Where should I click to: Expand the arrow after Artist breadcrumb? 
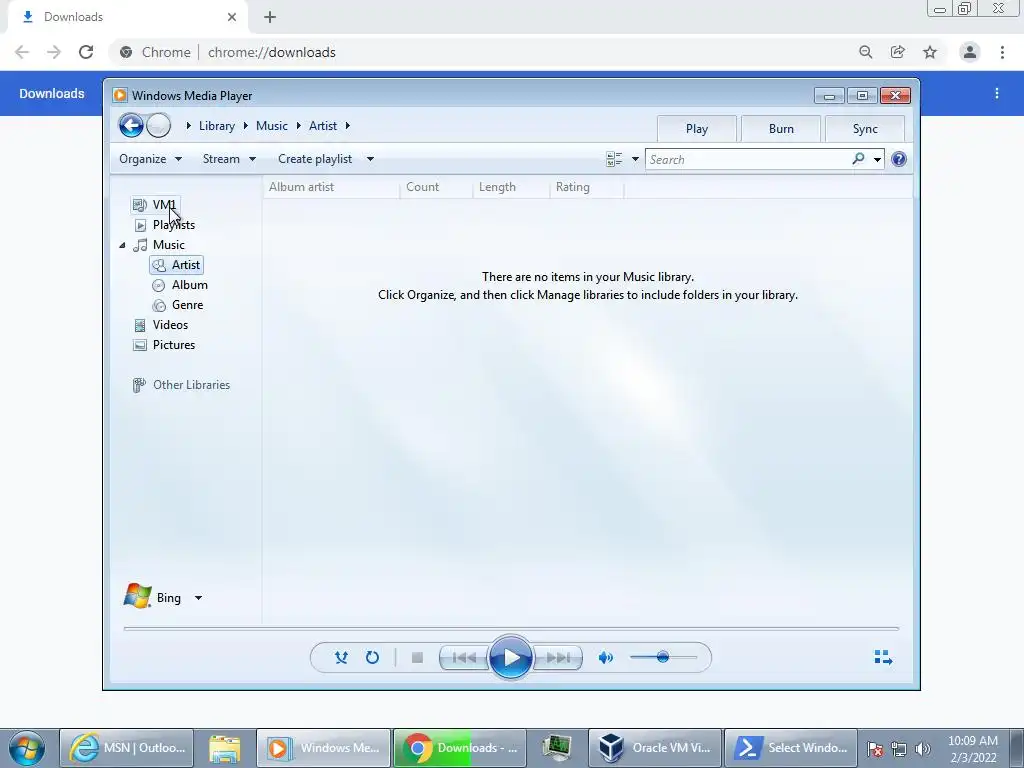[x=347, y=125]
